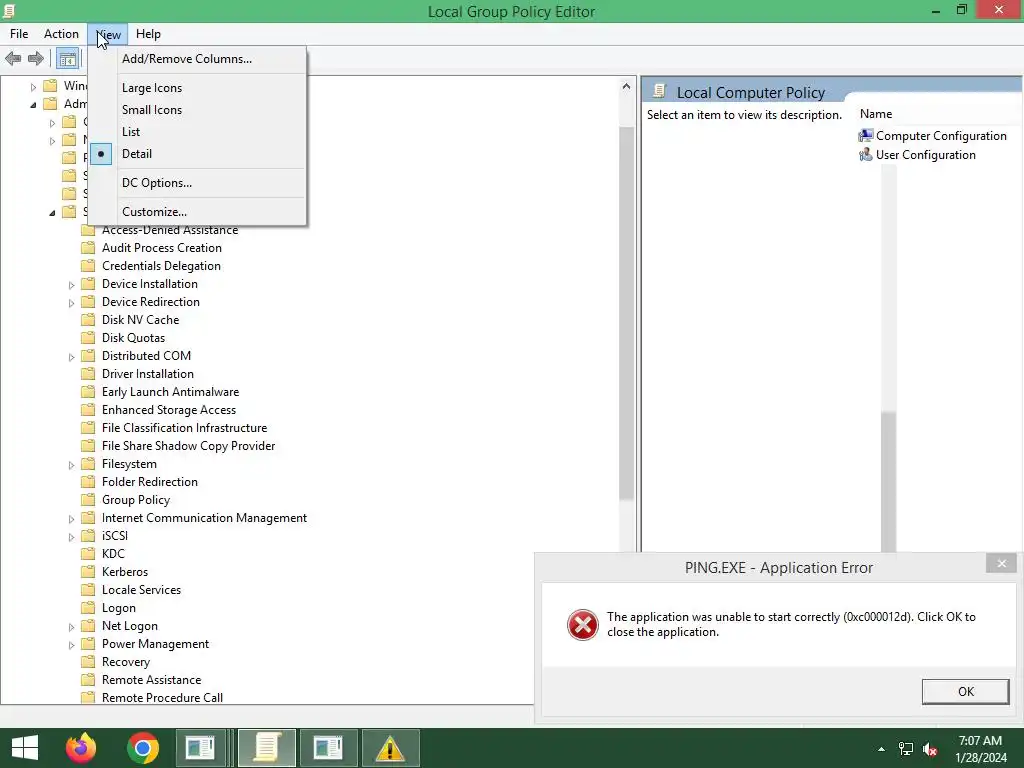The height and width of the screenshot is (768, 1024).
Task: Expand the Device Installation node
Action: coord(71,285)
